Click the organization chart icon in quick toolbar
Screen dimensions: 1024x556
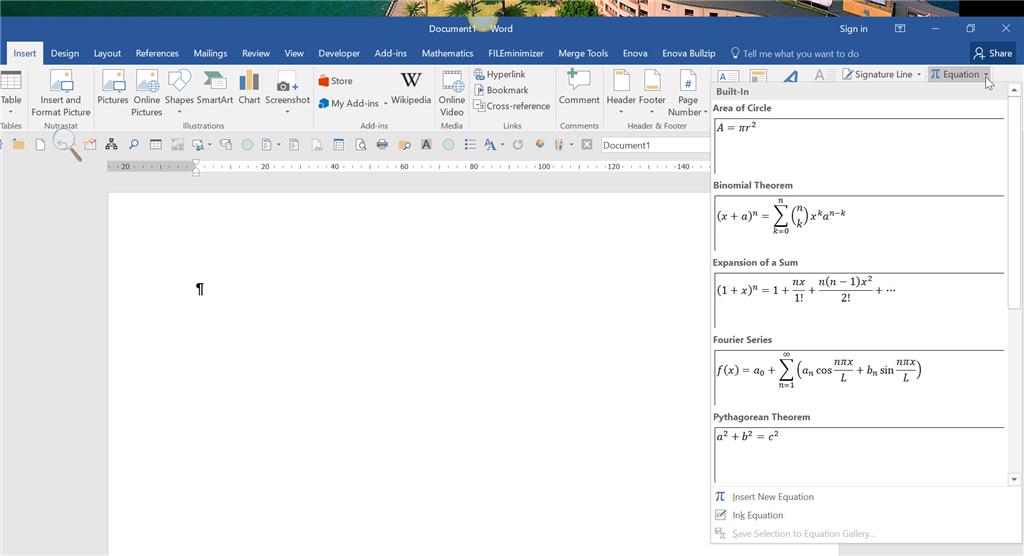pos(112,145)
